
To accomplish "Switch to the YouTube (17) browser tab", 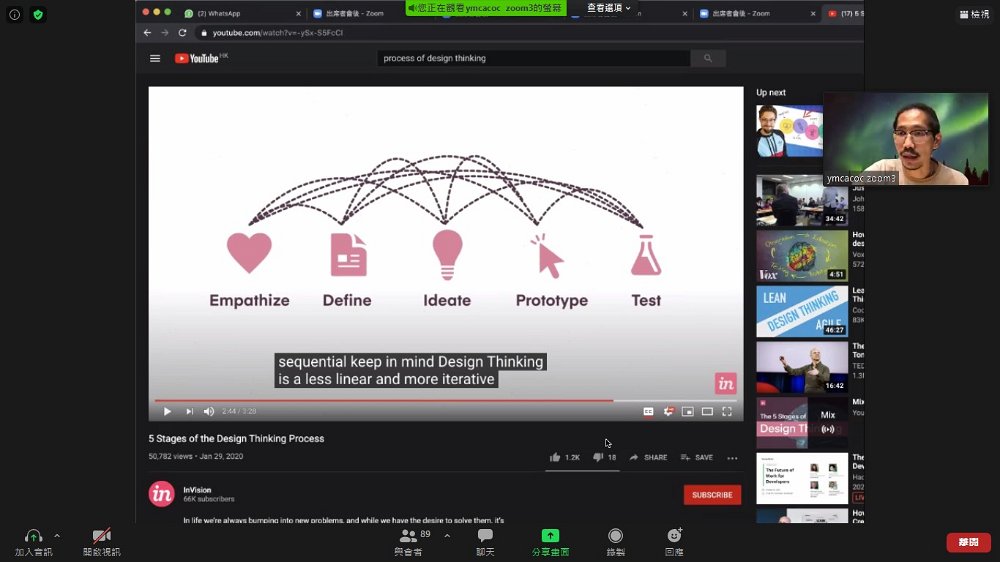I will (845, 13).
